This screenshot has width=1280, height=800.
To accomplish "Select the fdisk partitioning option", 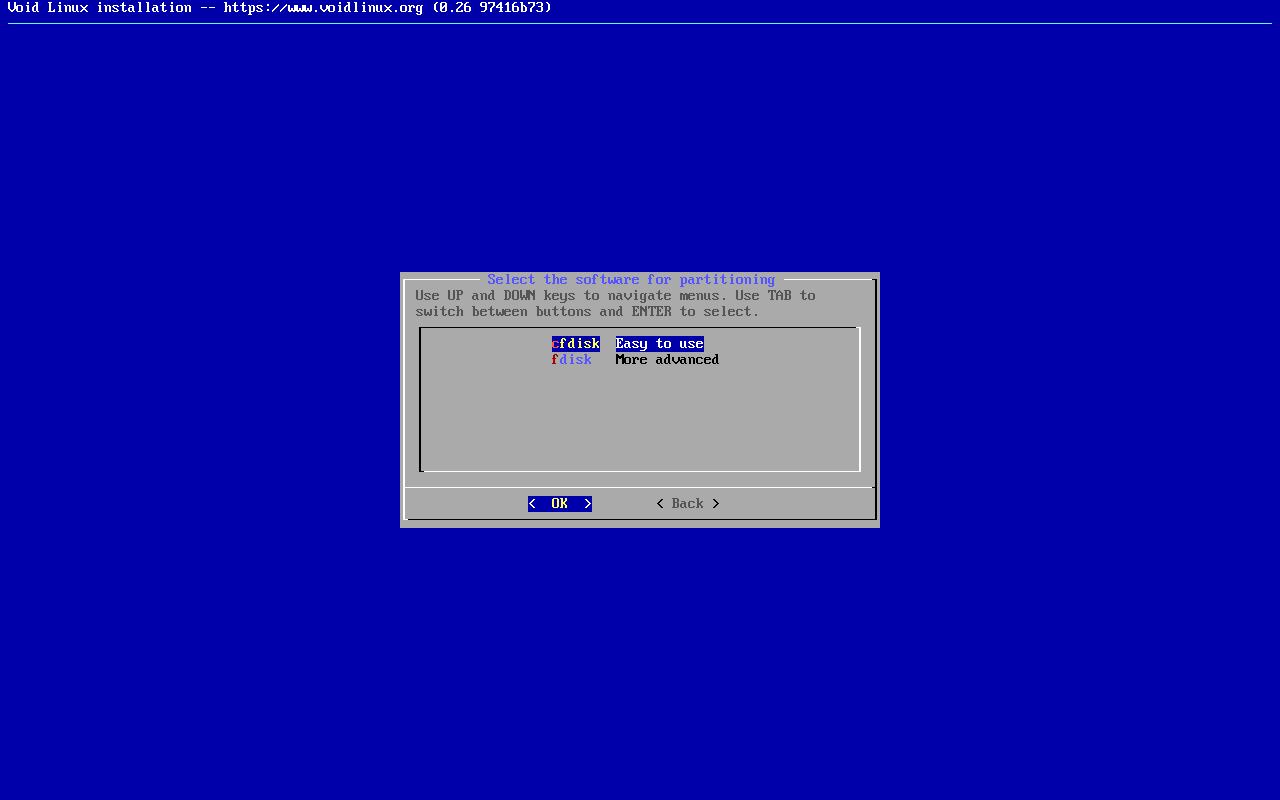I will point(572,360).
